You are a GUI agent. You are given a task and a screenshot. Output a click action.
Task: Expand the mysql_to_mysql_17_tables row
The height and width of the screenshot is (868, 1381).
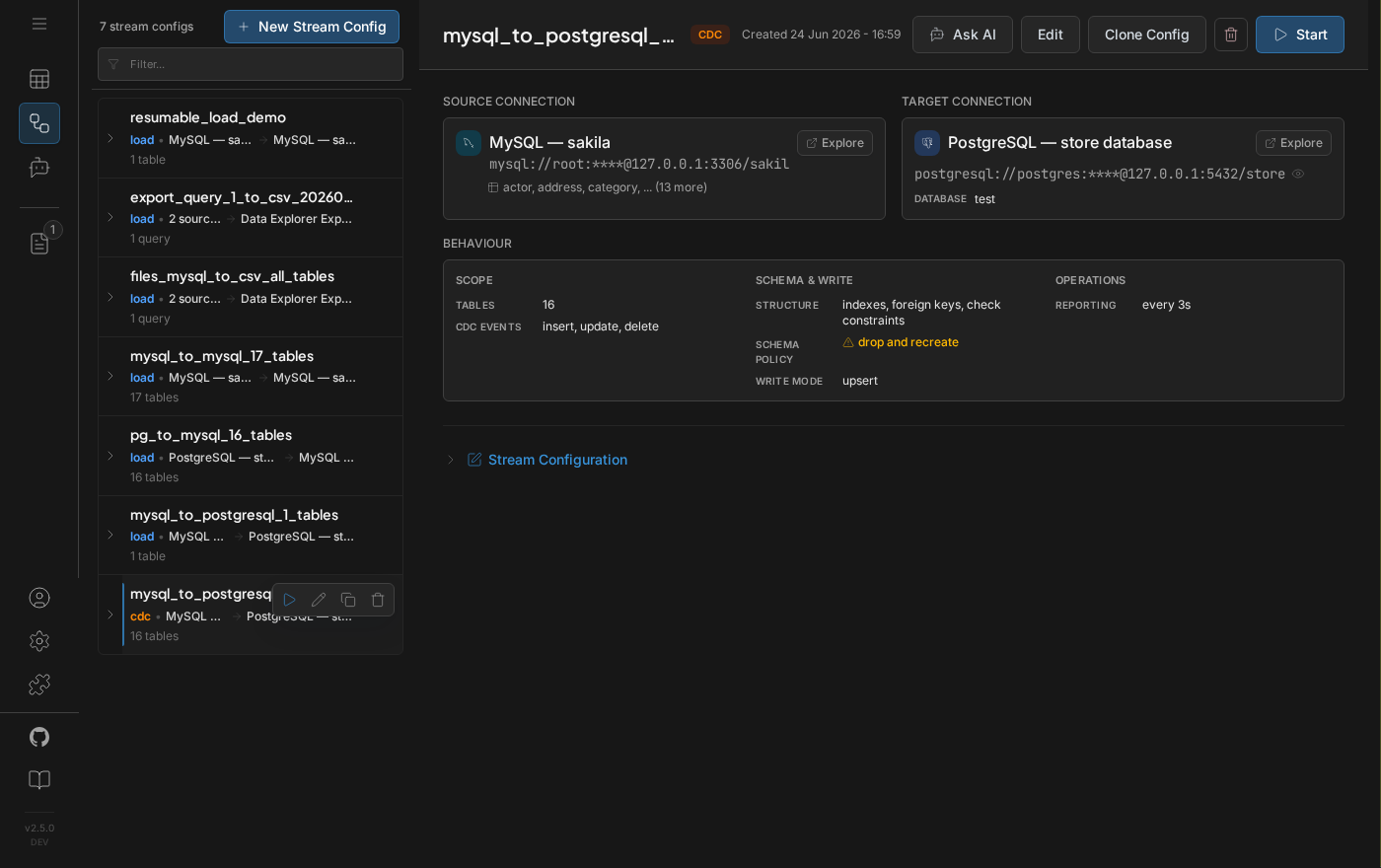[x=110, y=376]
